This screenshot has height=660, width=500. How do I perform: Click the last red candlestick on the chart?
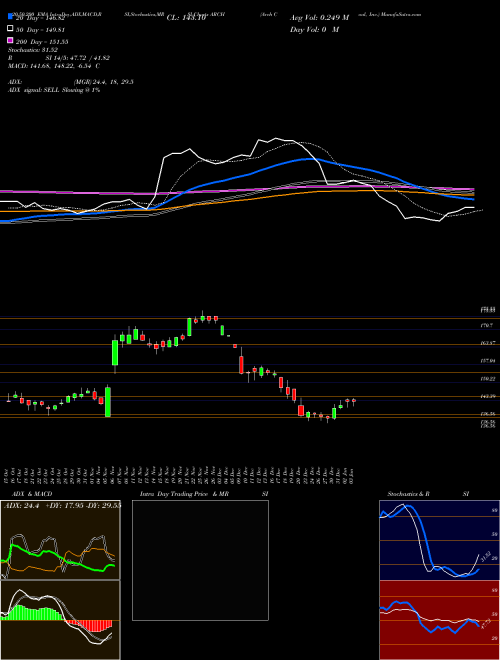(x=354, y=401)
